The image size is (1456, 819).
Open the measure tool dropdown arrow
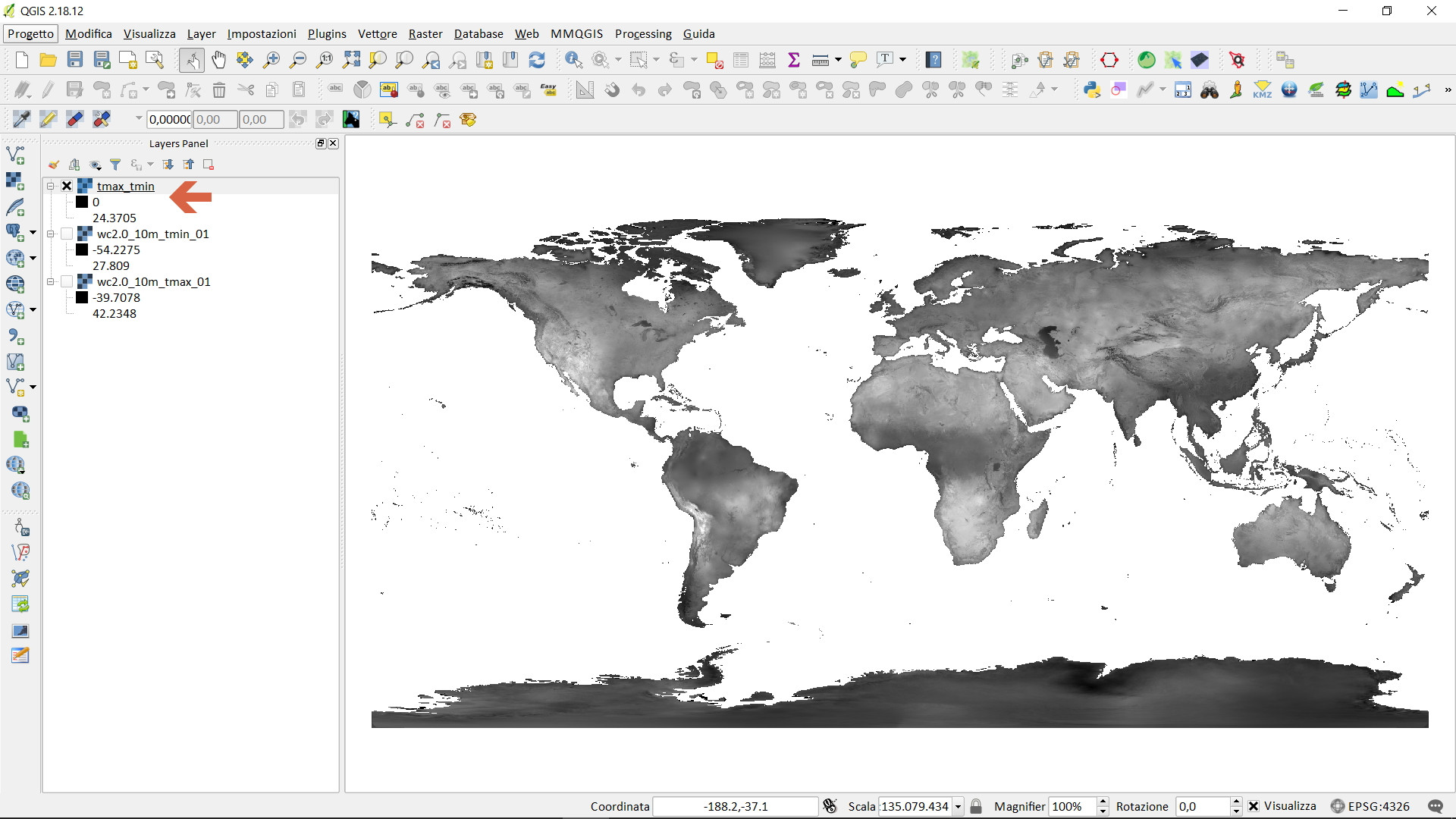838,60
